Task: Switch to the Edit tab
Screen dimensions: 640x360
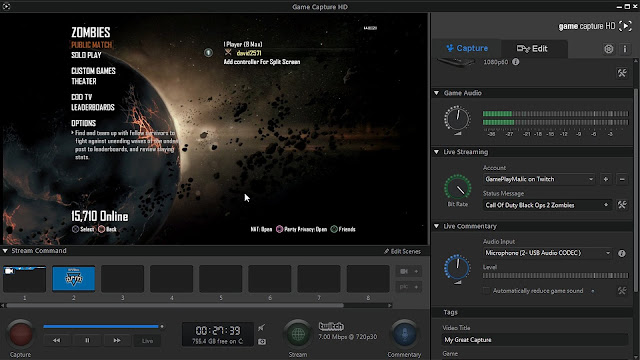Action: coord(532,49)
